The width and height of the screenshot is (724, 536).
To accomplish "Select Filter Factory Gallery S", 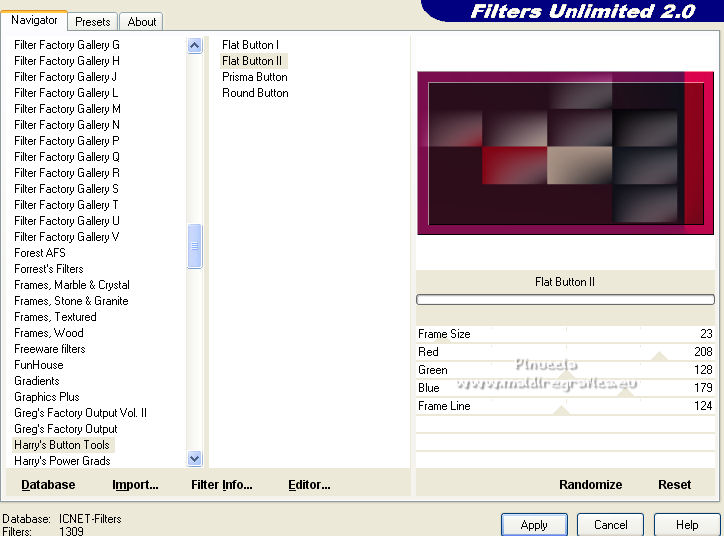I will tap(66, 189).
